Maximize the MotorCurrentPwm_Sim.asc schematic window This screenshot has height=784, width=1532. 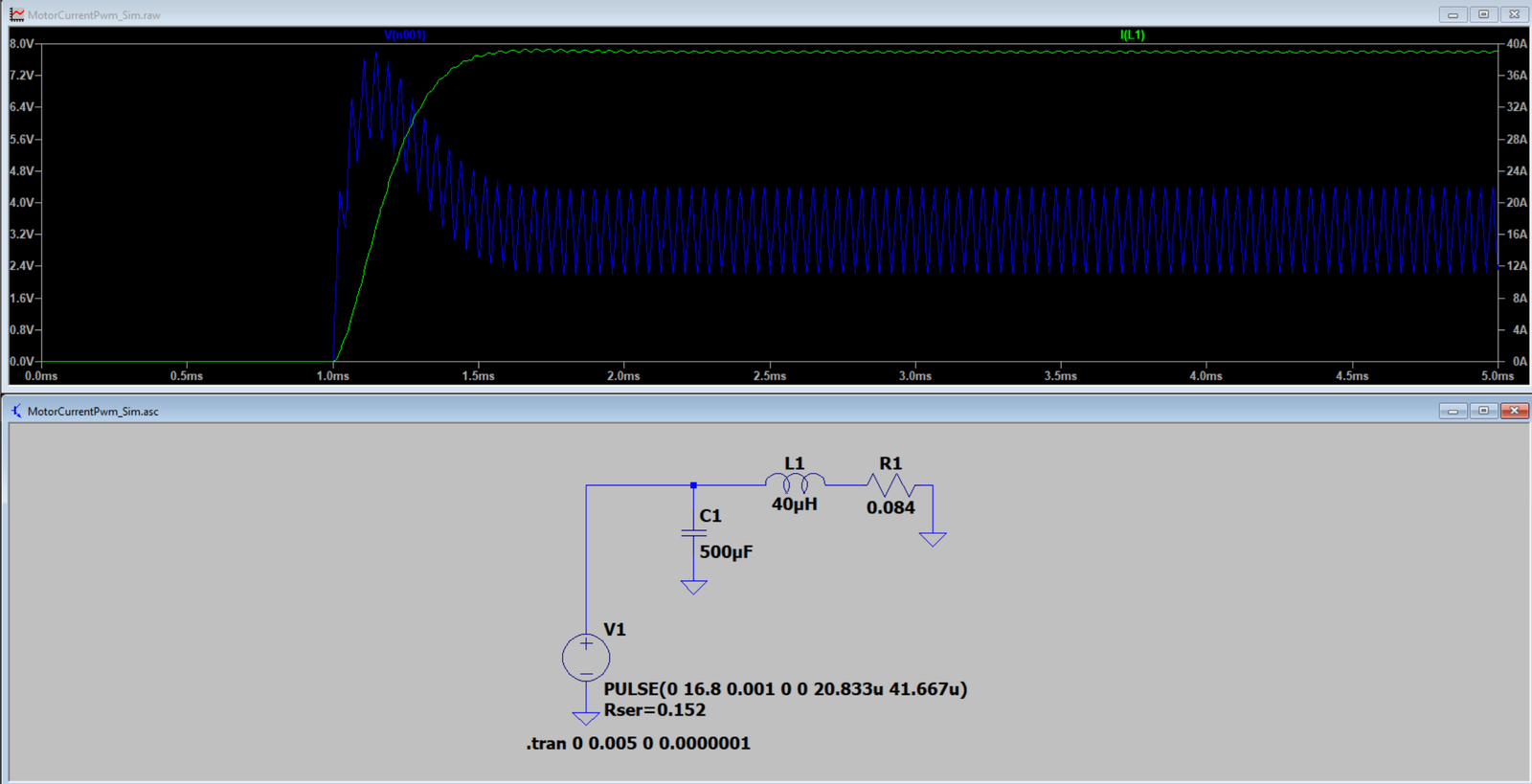[x=1484, y=411]
